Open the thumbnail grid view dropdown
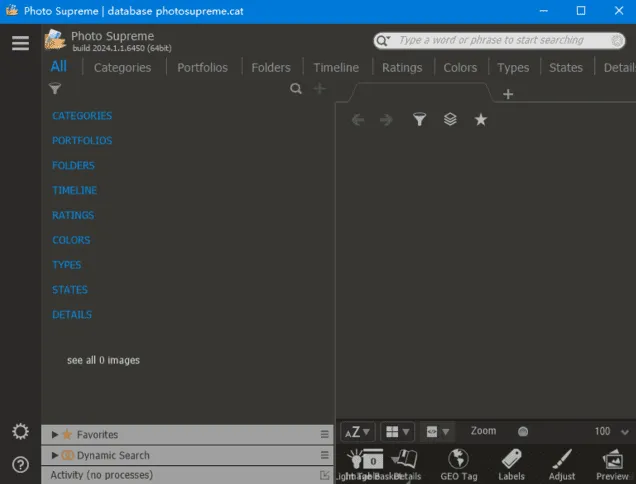The width and height of the screenshot is (636, 484). pyautogui.click(x=398, y=432)
